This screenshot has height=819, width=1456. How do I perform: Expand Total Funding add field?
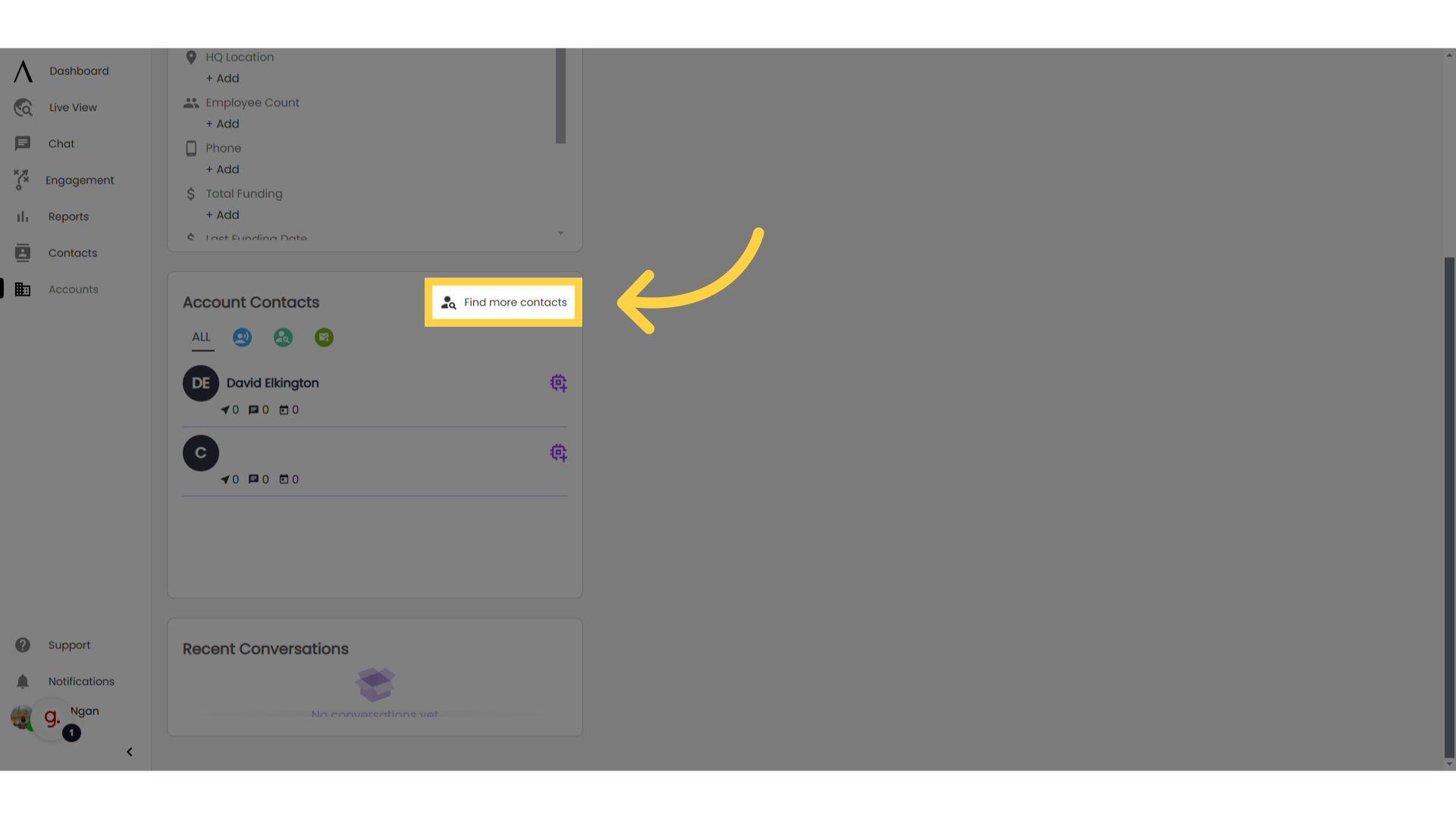(222, 214)
